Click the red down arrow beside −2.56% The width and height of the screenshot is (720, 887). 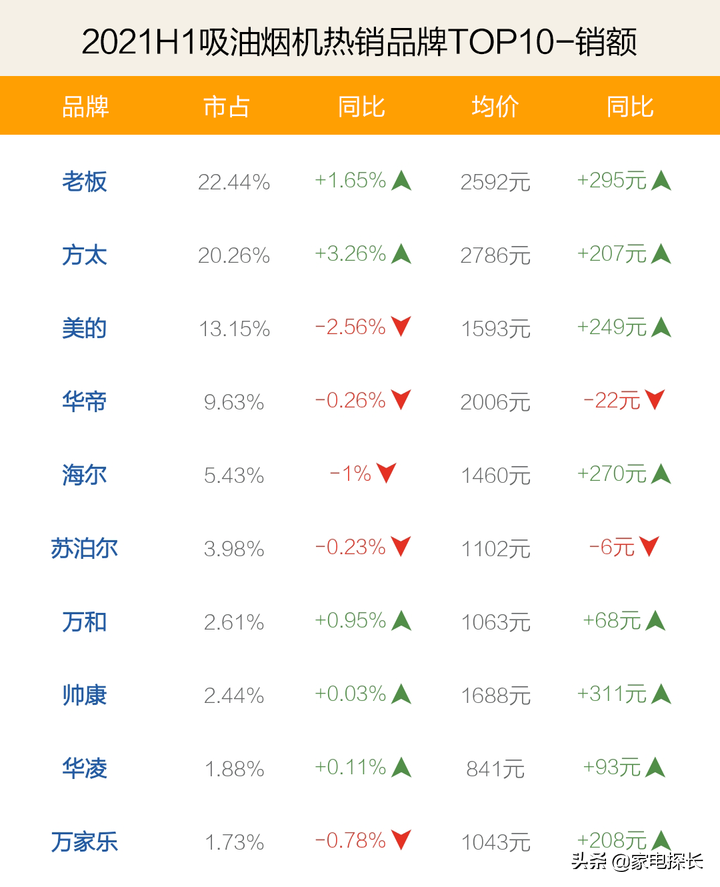pos(401,326)
